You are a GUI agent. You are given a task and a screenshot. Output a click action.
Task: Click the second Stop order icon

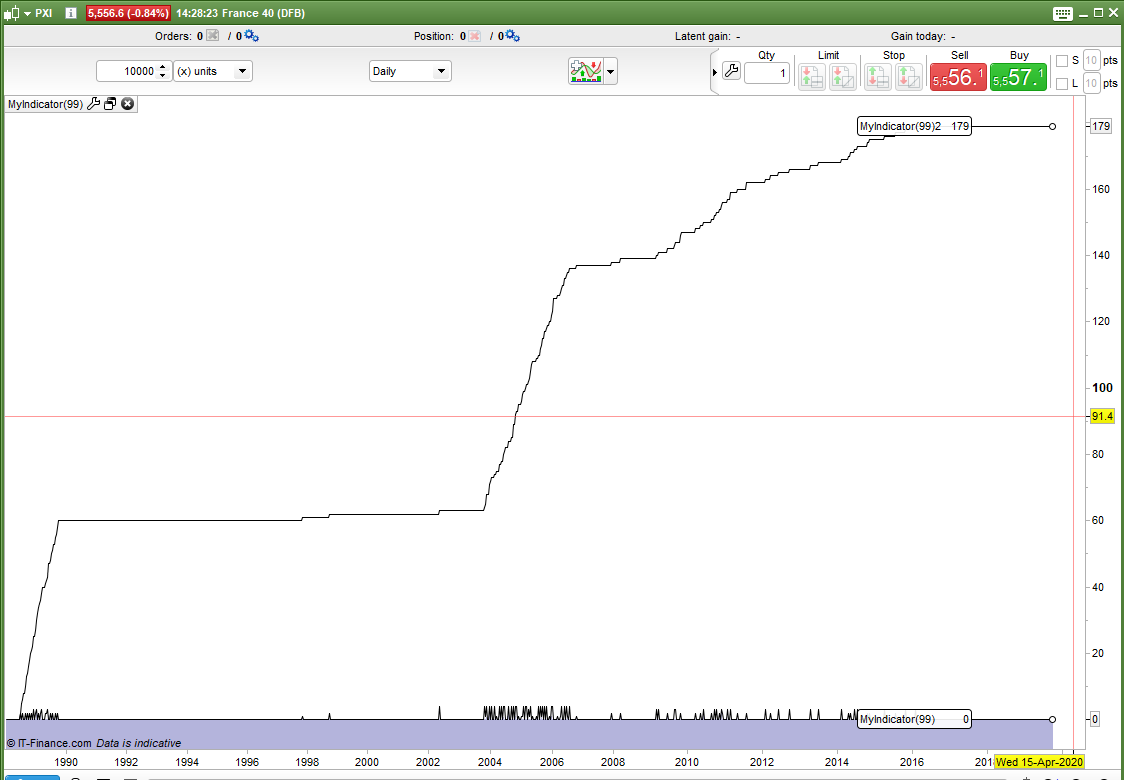[x=908, y=77]
